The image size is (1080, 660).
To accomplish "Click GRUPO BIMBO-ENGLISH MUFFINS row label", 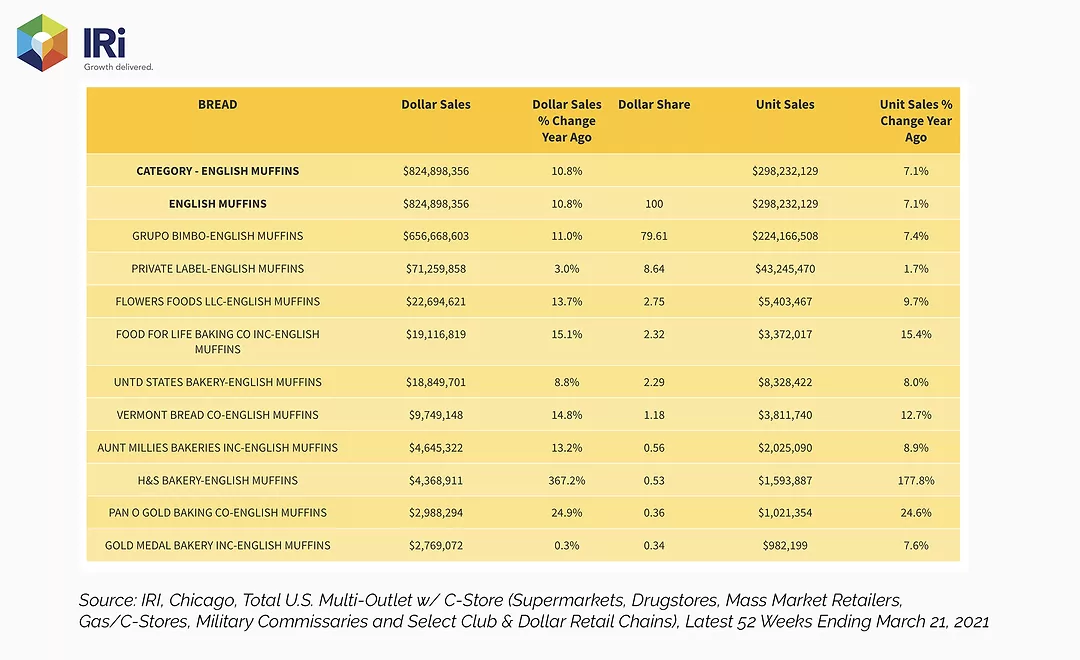I will [218, 236].
